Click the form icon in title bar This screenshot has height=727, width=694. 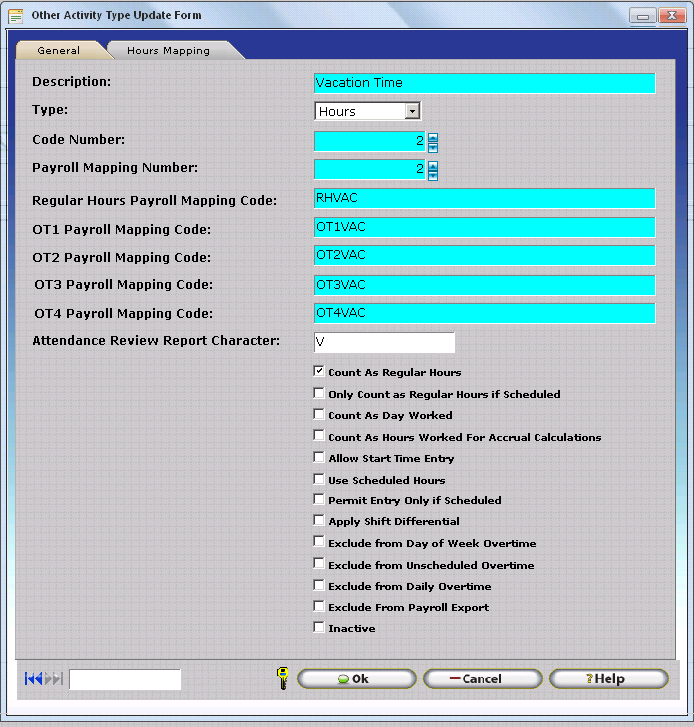(16, 16)
